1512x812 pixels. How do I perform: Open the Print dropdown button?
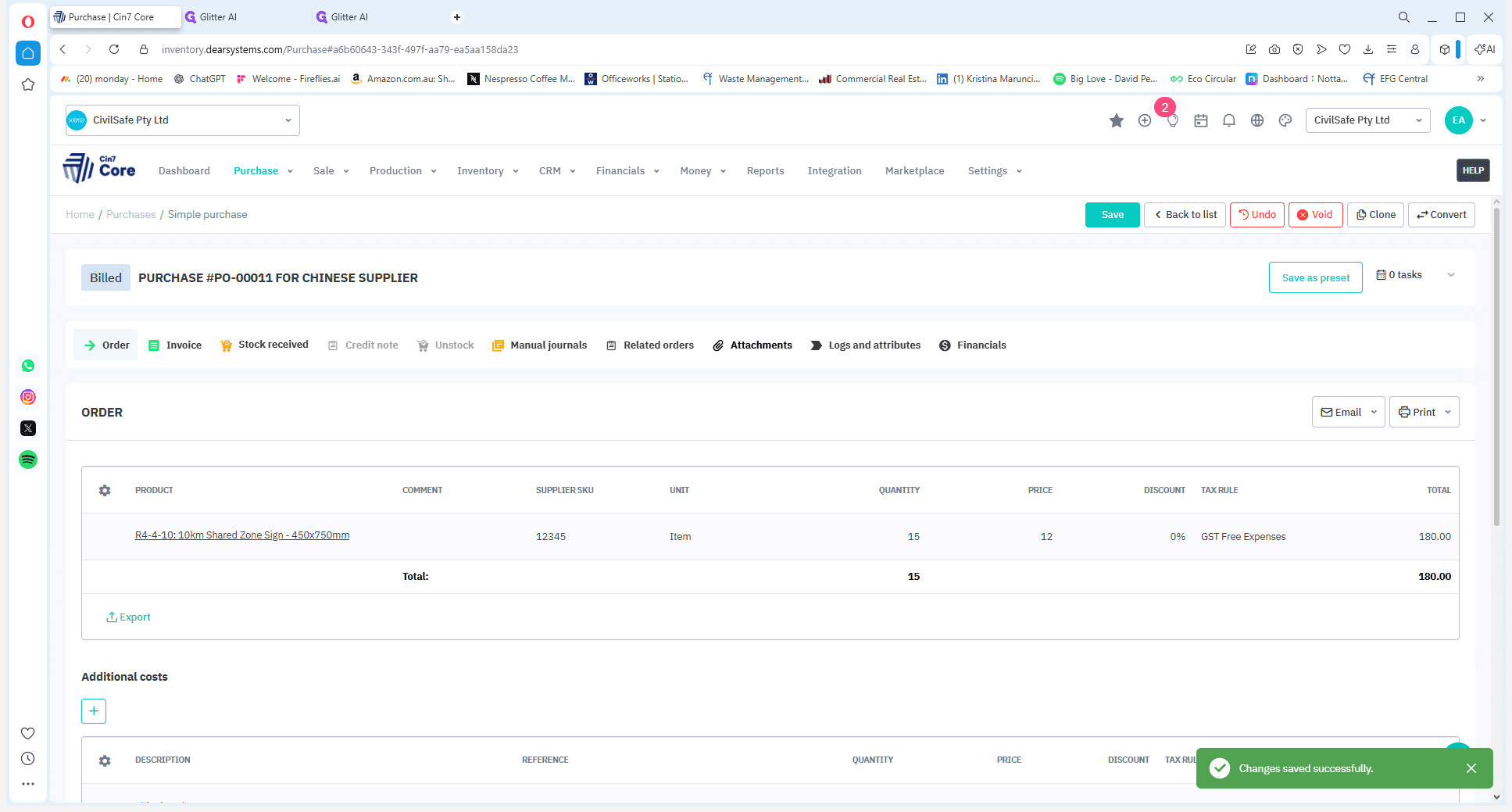click(x=1424, y=412)
